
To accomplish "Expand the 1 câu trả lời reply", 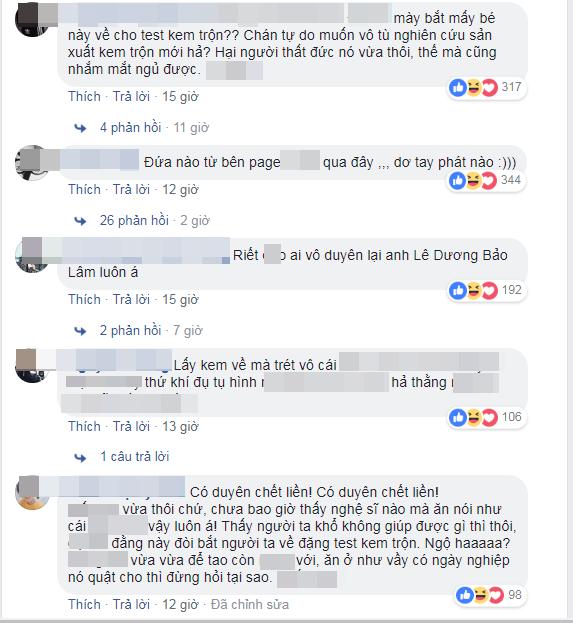I will pyautogui.click(x=135, y=457).
